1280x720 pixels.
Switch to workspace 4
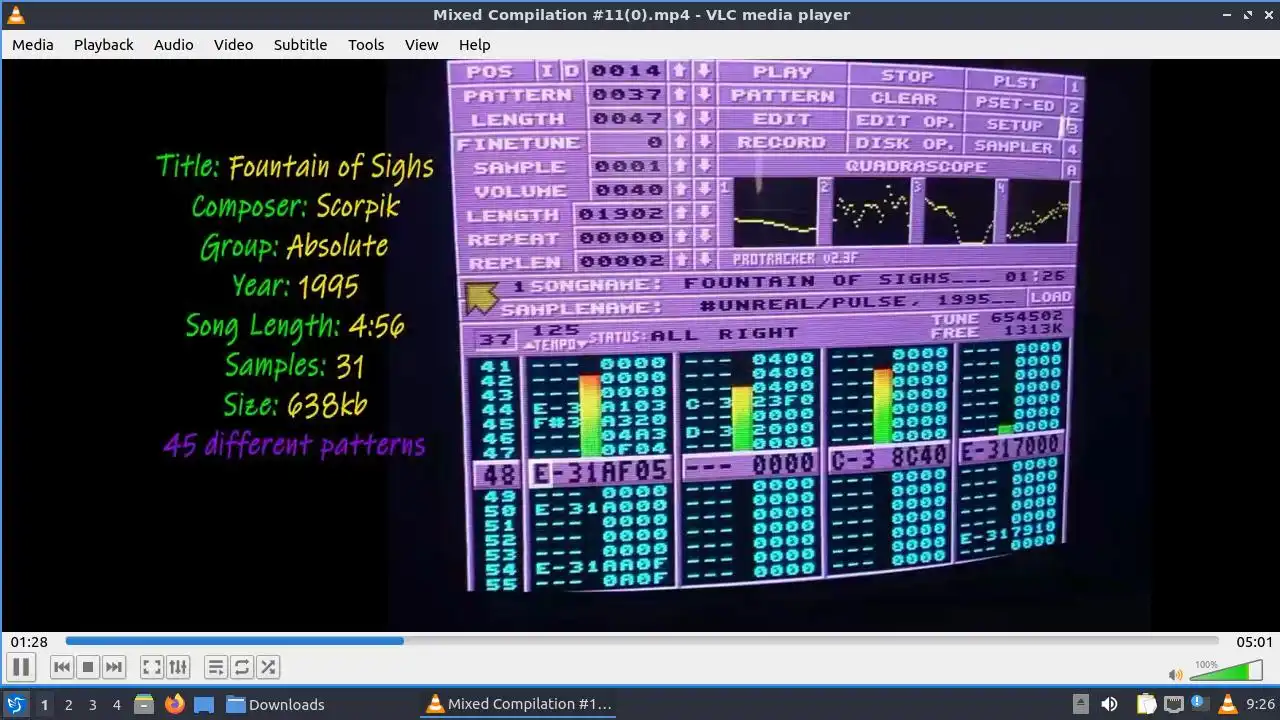[x=116, y=704]
